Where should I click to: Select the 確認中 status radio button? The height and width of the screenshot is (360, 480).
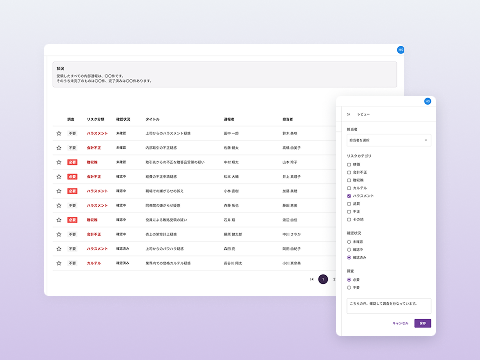tap(349, 250)
